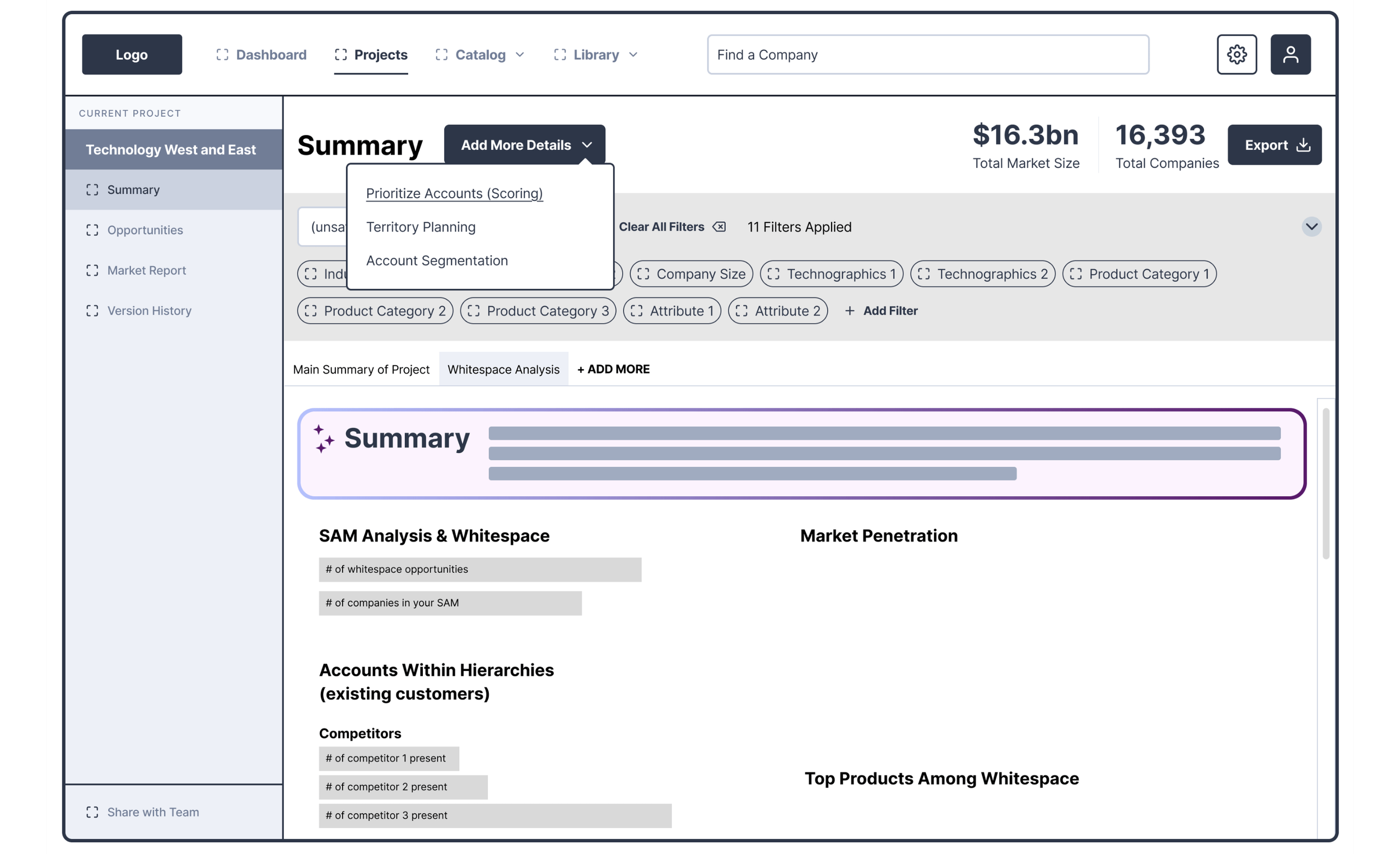
Task: Click the Clear All Filters backspace icon
Action: coord(719,227)
